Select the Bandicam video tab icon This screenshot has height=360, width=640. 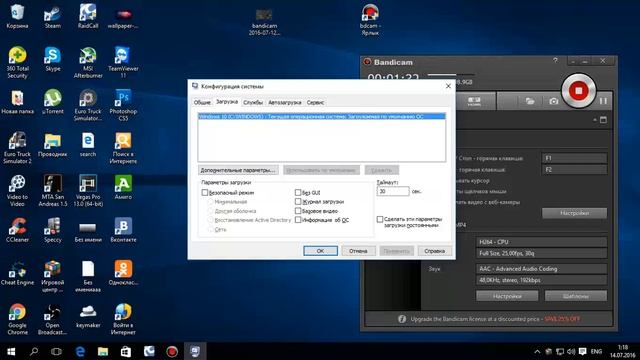coord(474,101)
